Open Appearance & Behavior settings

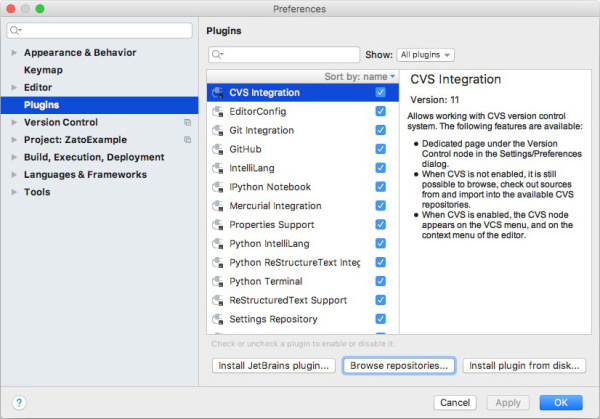coord(80,52)
